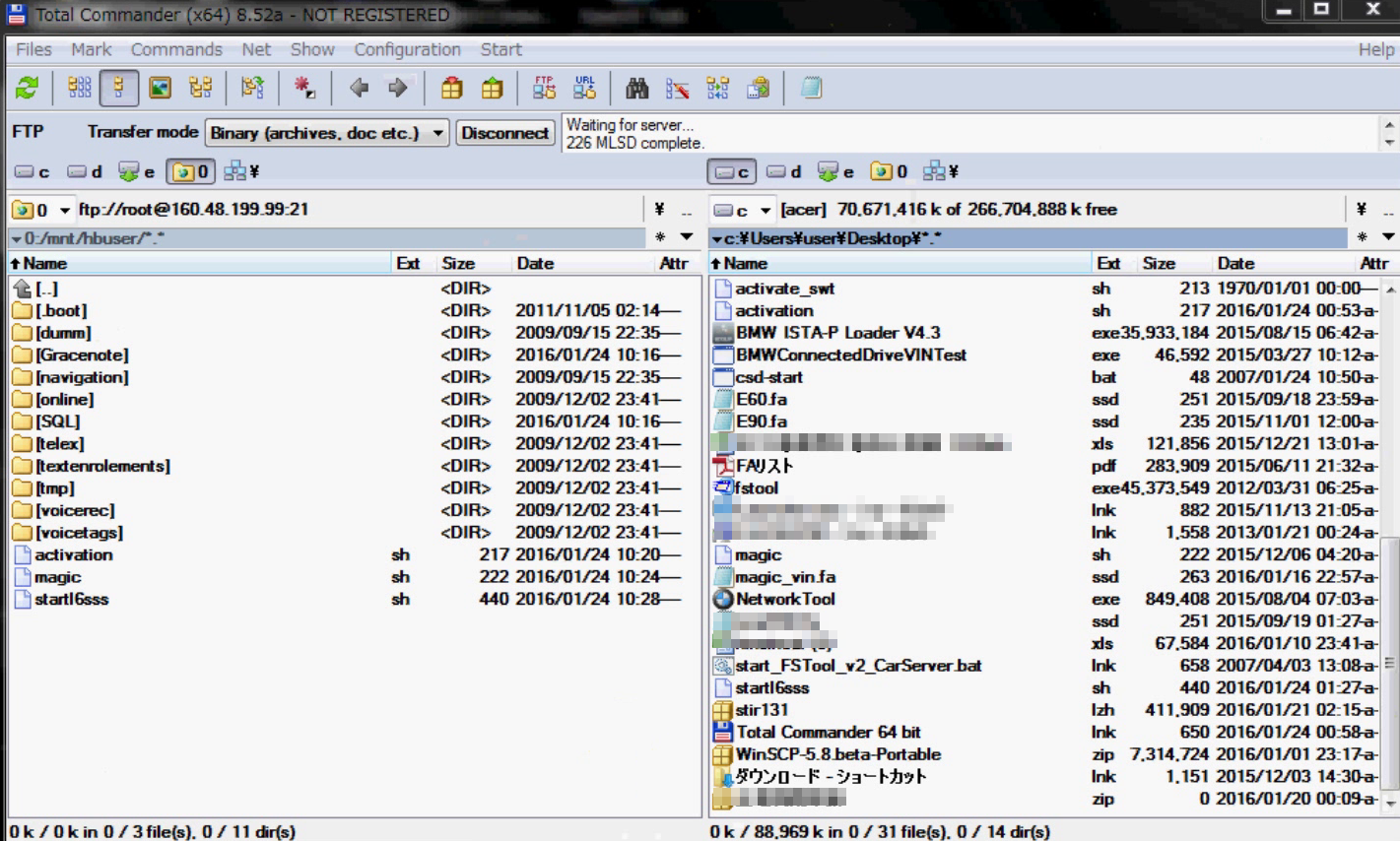Unpack files with the green-arrow box icon
This screenshot has width=1400, height=841.
click(493, 89)
